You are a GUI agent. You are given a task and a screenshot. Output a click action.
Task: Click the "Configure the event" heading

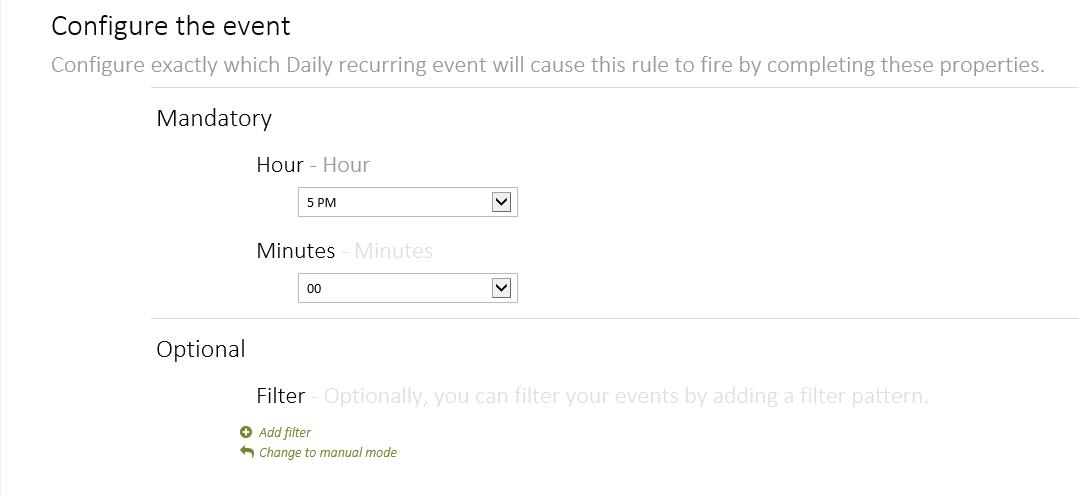[x=171, y=26]
